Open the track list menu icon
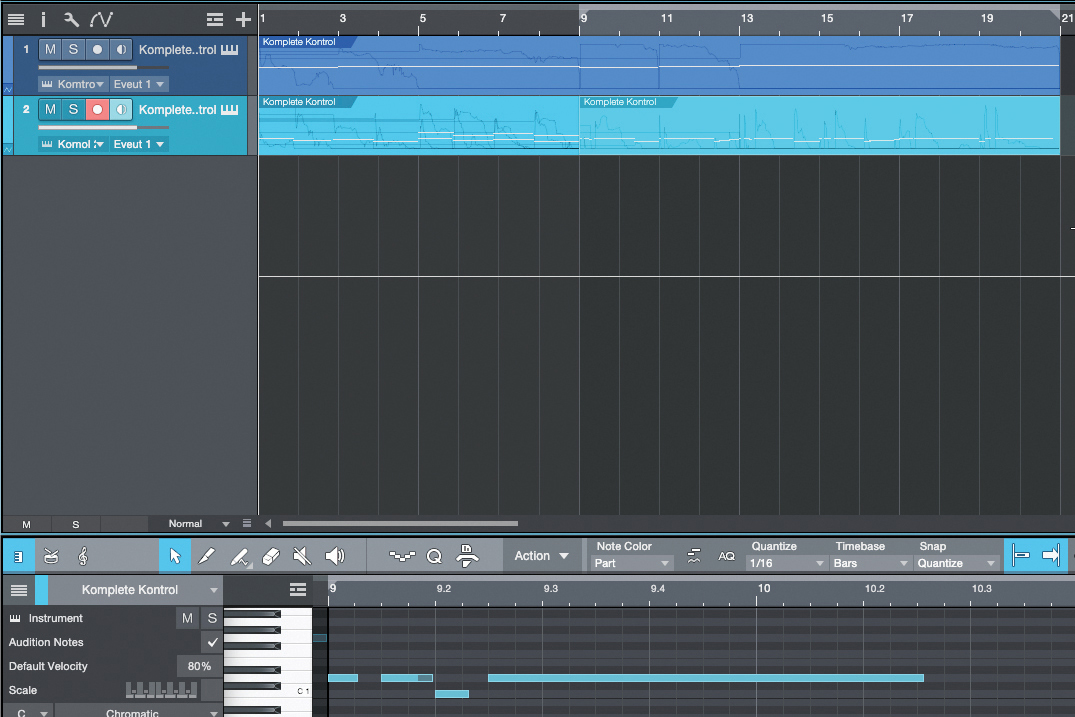 16,20
